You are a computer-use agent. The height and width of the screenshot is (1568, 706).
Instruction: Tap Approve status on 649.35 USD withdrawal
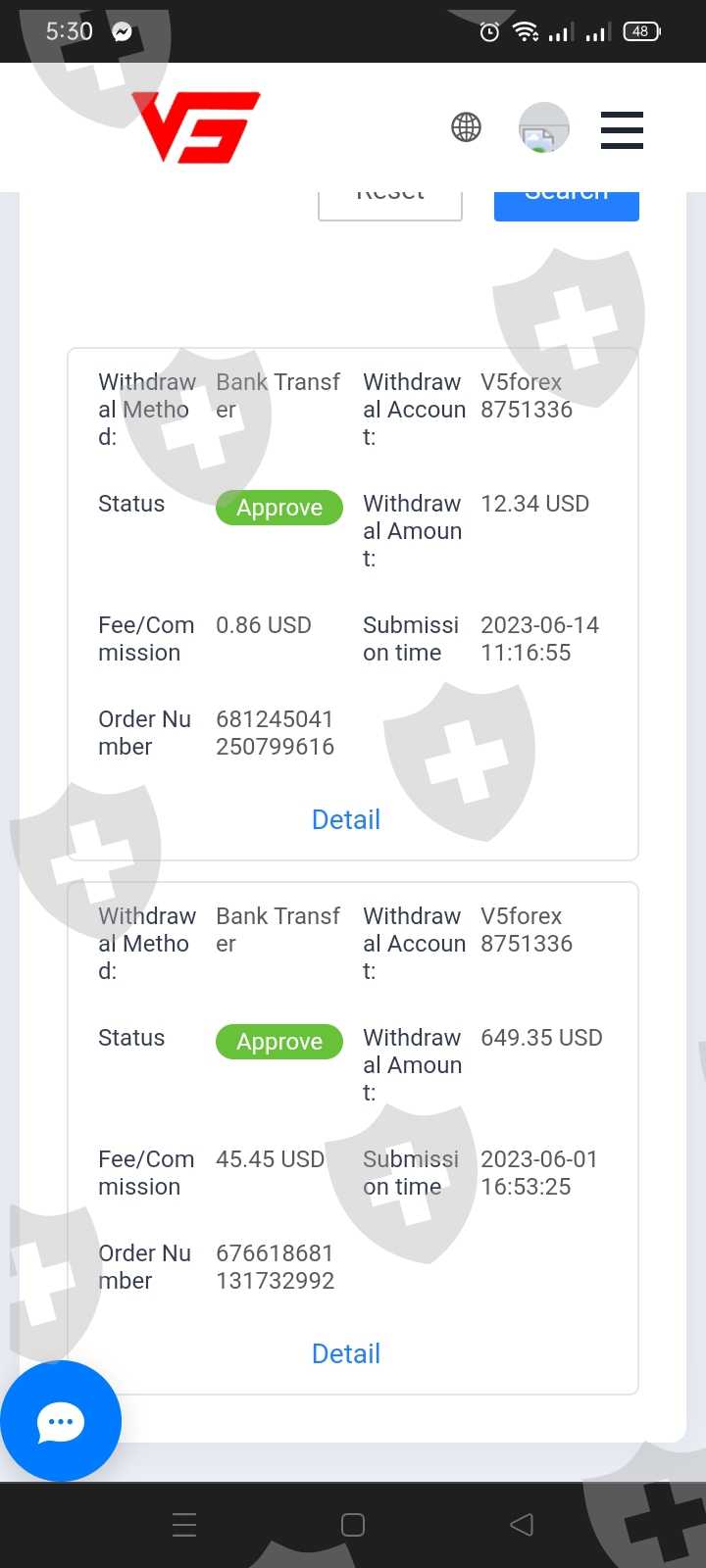click(x=279, y=1042)
